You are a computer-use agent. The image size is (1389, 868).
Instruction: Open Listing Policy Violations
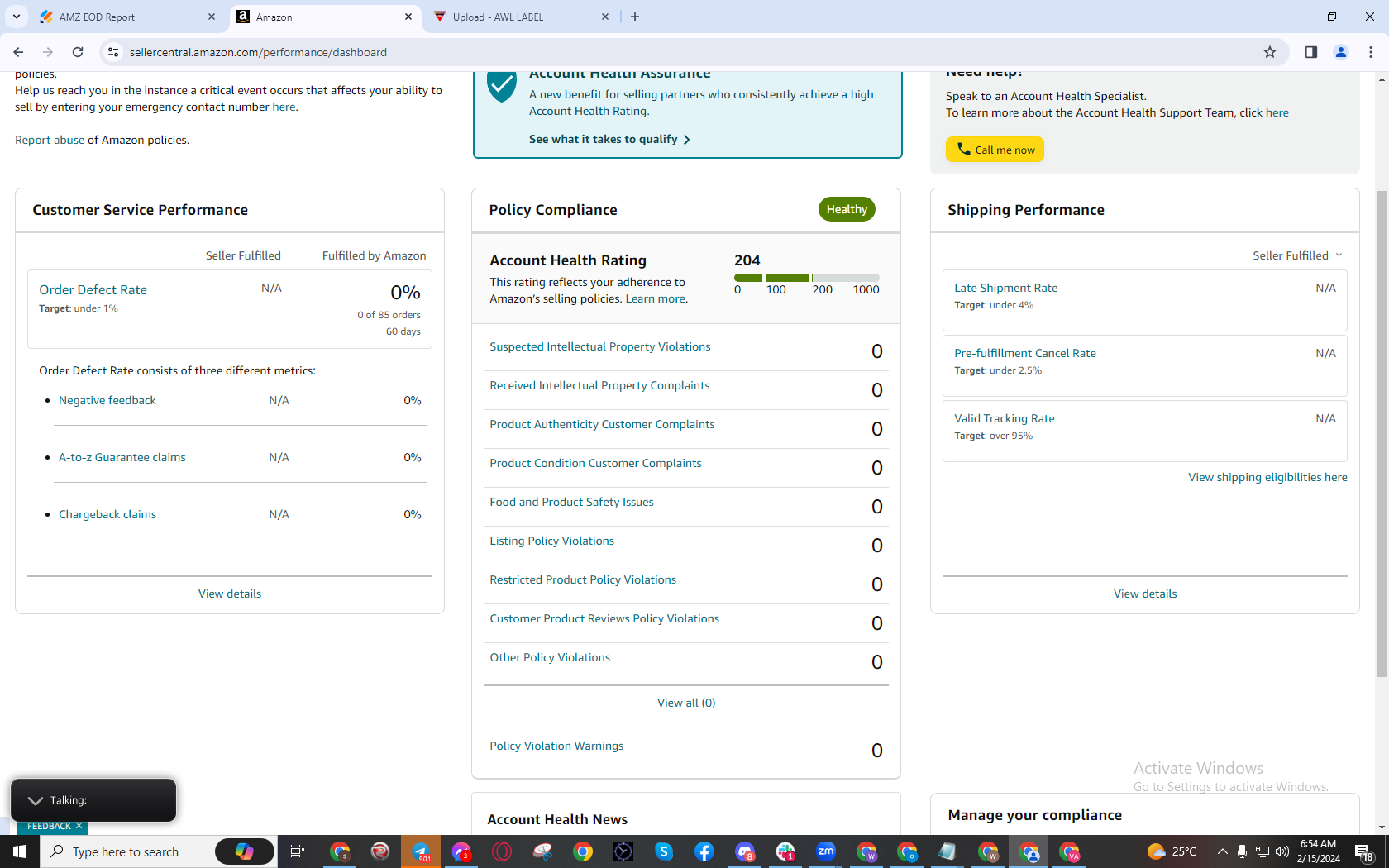551,541
